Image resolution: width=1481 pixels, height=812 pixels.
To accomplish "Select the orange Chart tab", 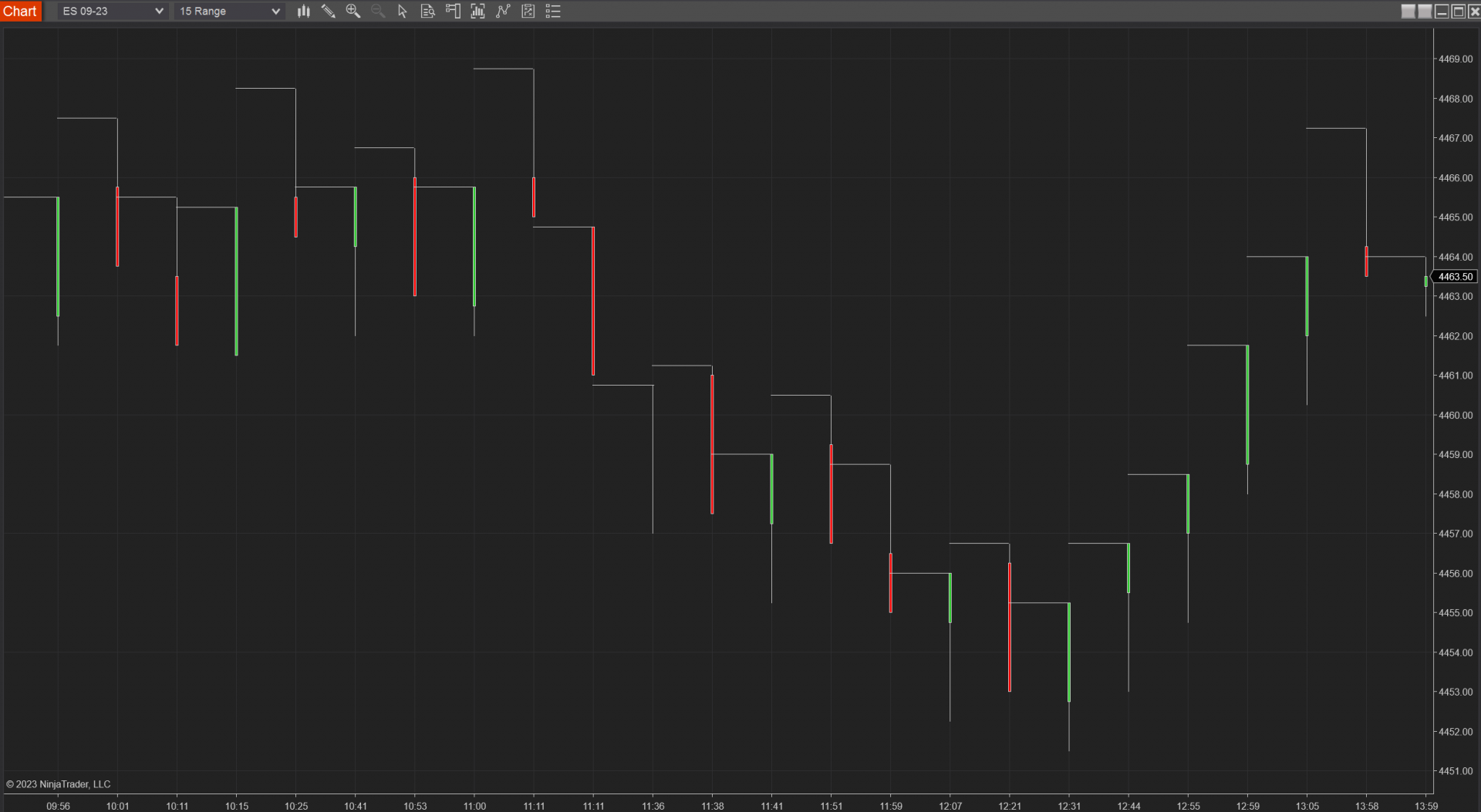I will coord(20,11).
